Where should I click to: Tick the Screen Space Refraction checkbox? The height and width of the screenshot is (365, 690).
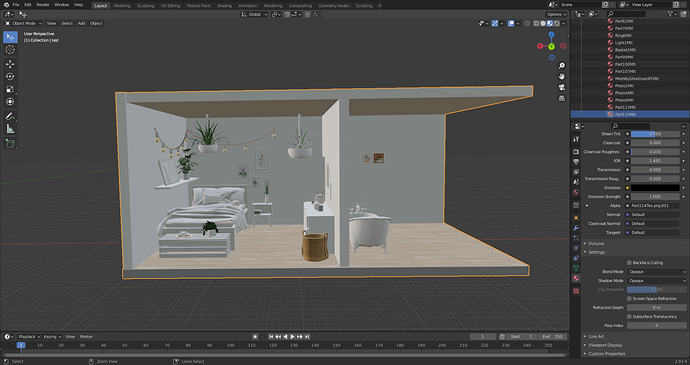point(629,299)
